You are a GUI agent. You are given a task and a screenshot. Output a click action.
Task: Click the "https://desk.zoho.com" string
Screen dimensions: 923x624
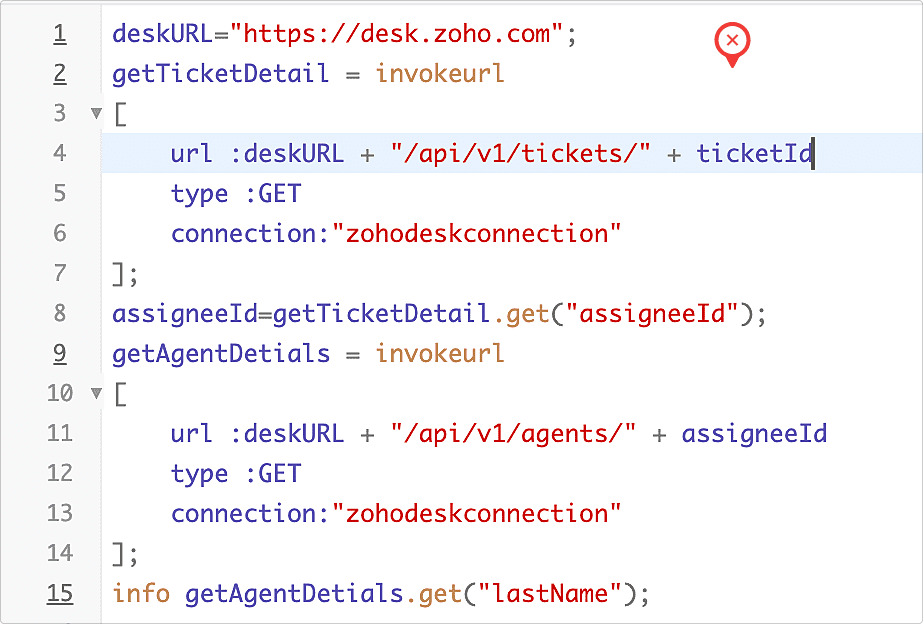point(398,34)
